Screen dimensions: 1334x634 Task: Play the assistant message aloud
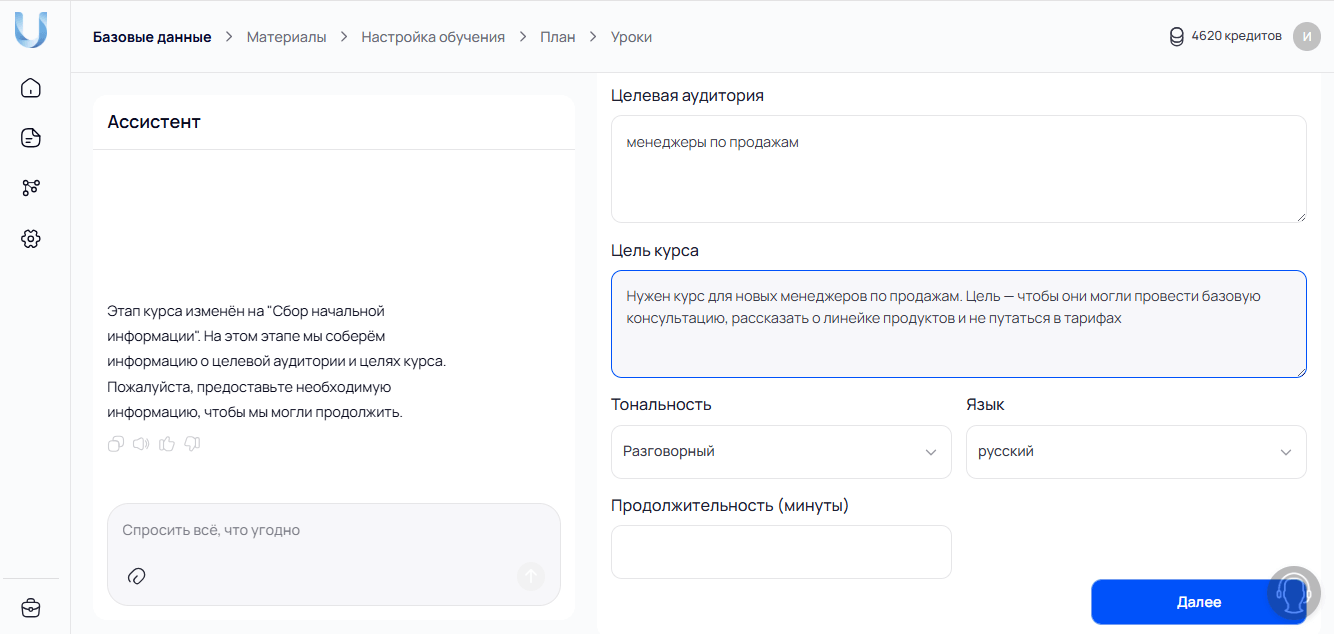pyautogui.click(x=141, y=443)
